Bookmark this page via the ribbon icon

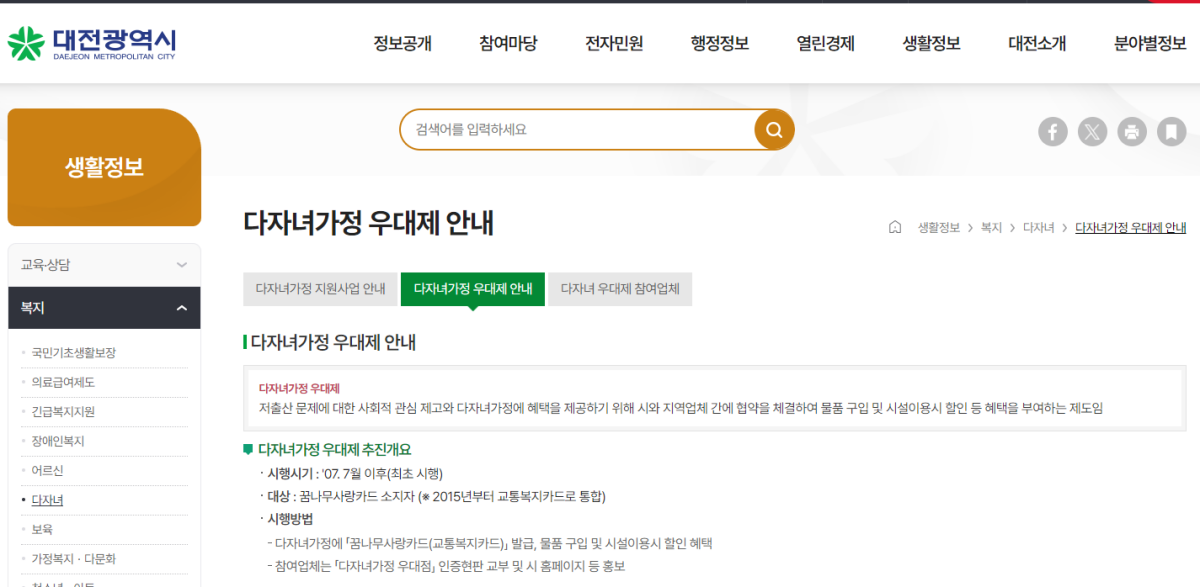(1172, 131)
